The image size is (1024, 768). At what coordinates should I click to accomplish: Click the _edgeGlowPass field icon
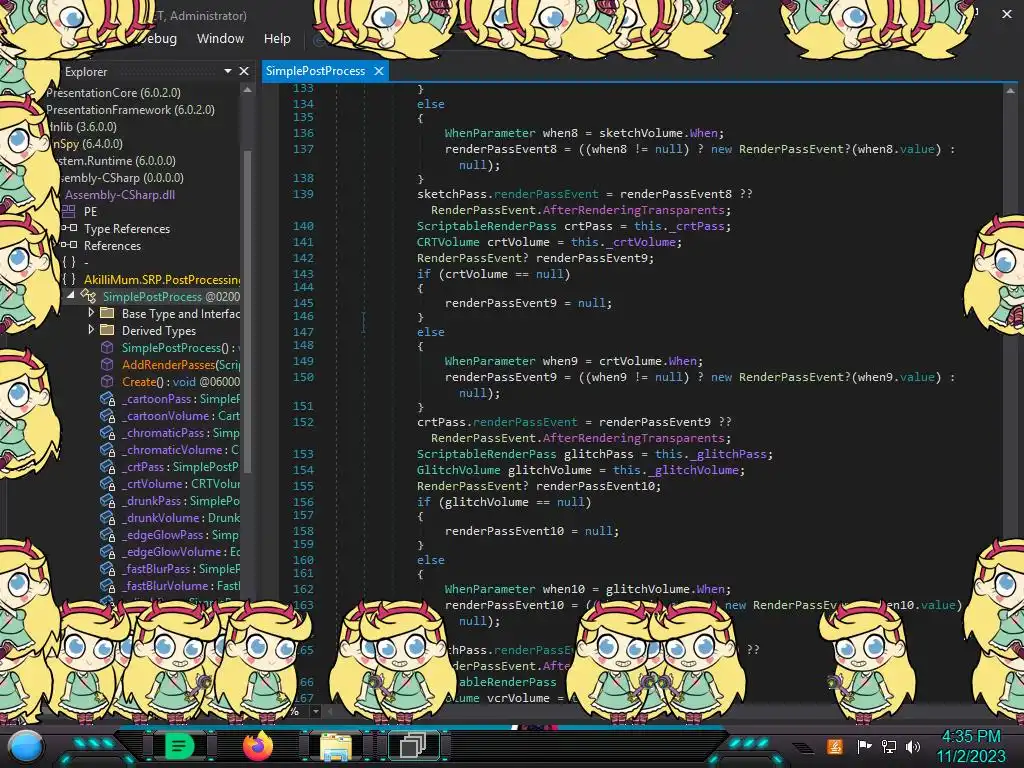tap(107, 534)
